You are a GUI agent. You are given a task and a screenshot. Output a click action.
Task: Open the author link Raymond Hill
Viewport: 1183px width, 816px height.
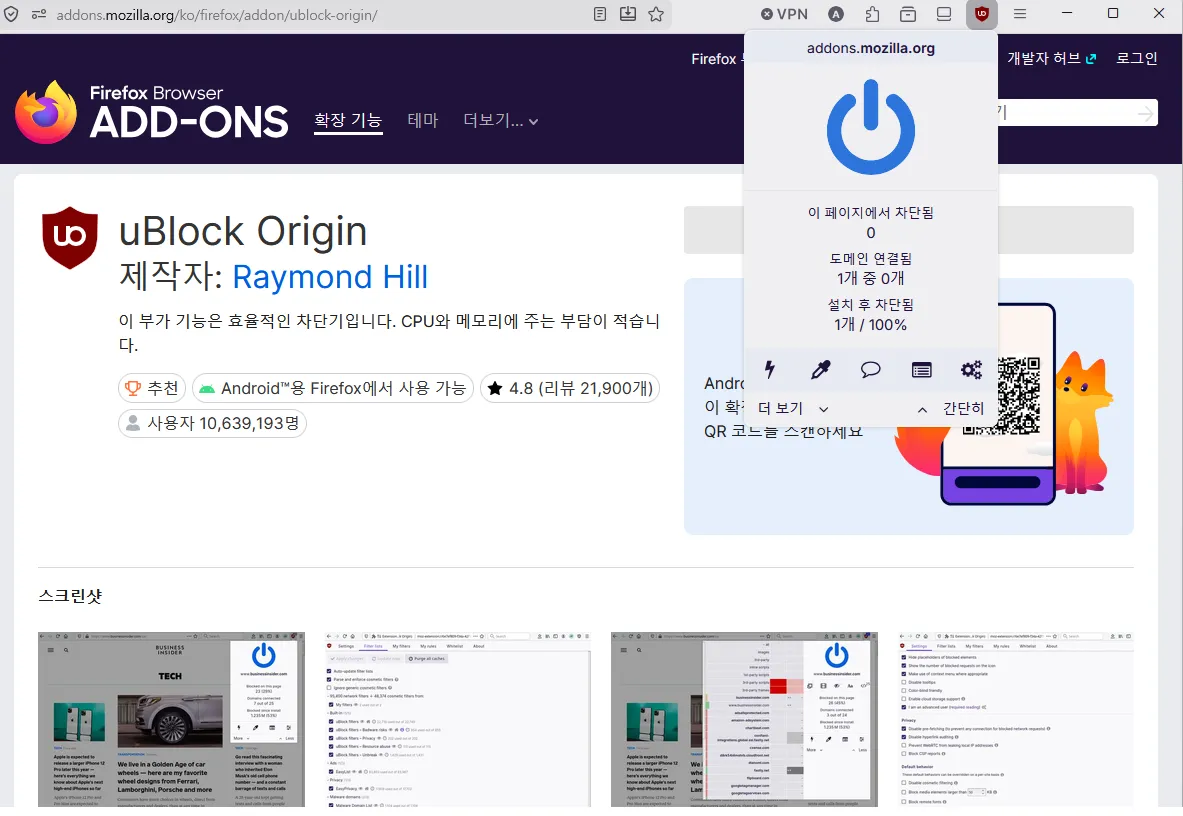pos(330,277)
